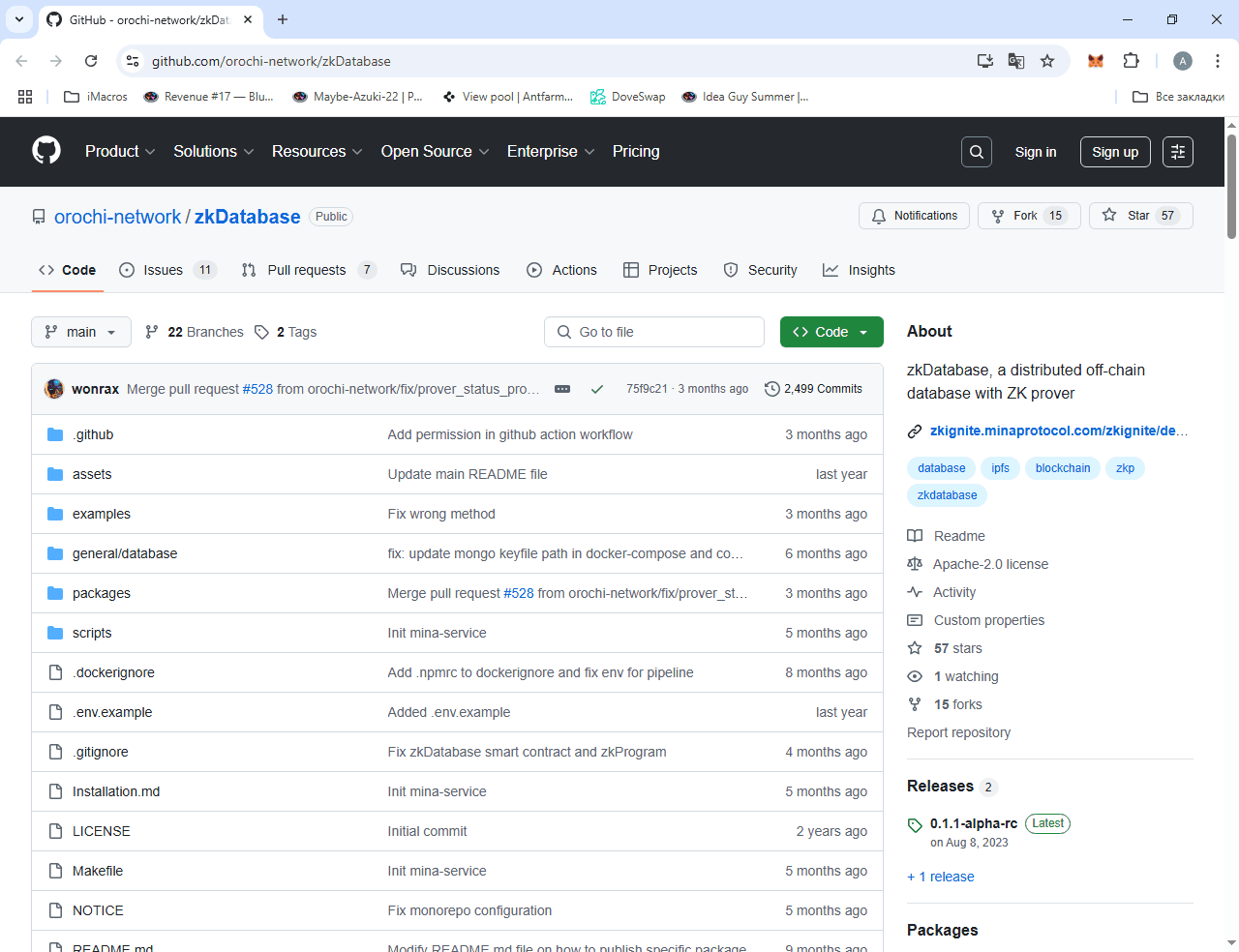Open the Installation.md file

(x=116, y=791)
